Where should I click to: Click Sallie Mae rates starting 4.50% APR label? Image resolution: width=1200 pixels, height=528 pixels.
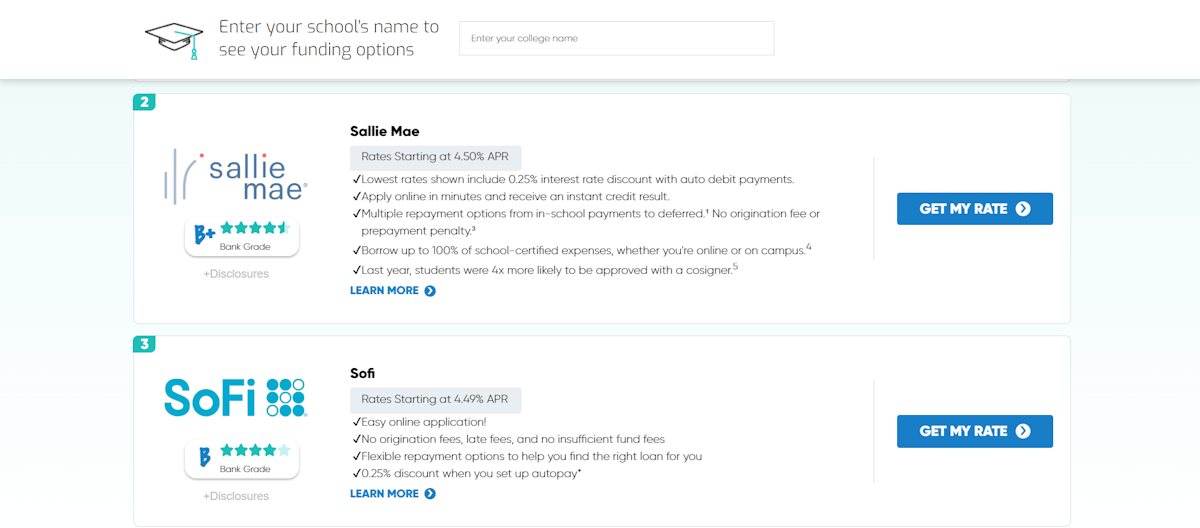click(x=436, y=157)
